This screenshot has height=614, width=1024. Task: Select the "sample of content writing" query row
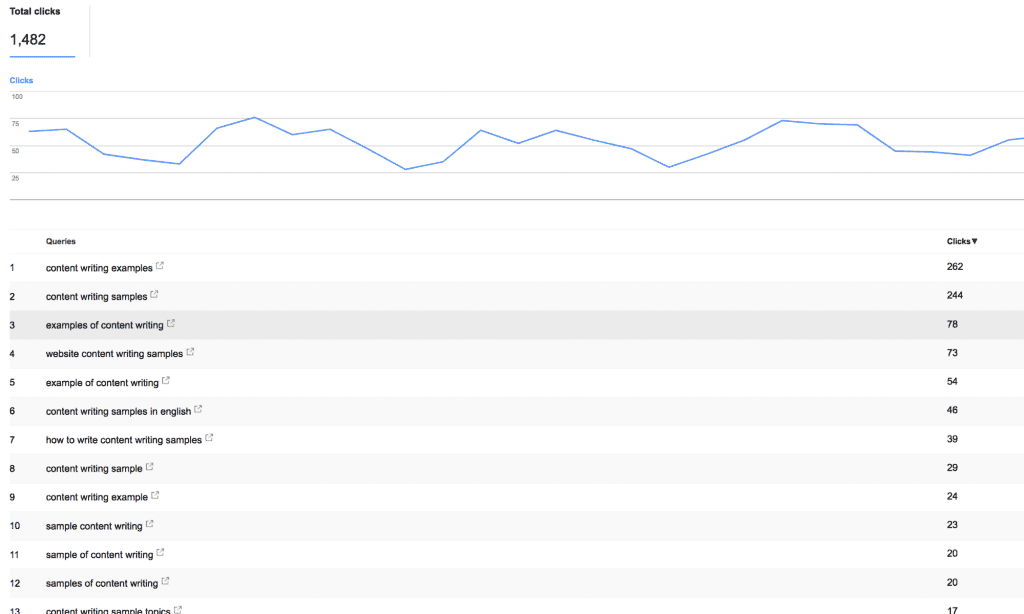[99, 553]
